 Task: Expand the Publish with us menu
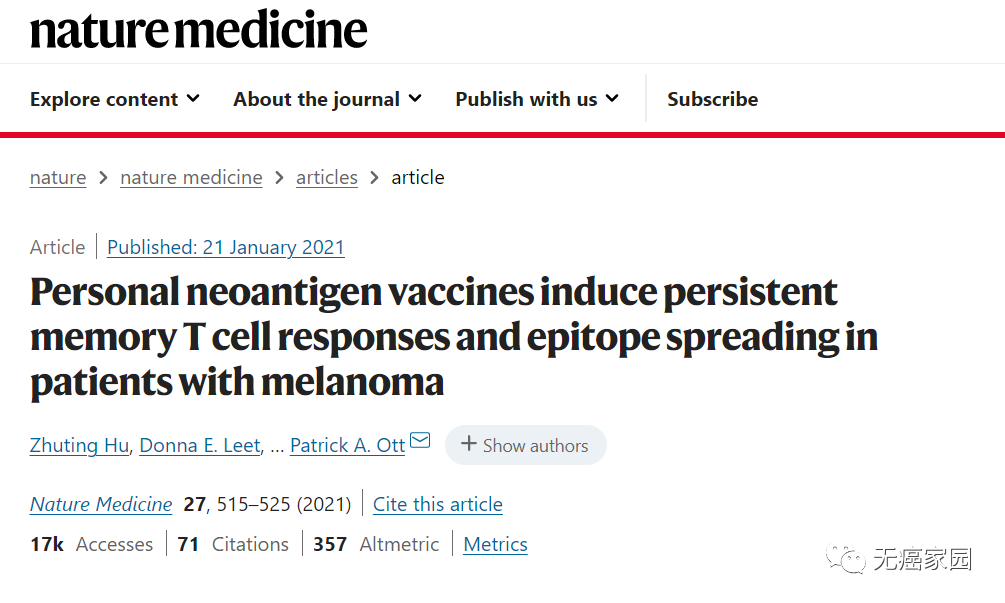(x=537, y=99)
